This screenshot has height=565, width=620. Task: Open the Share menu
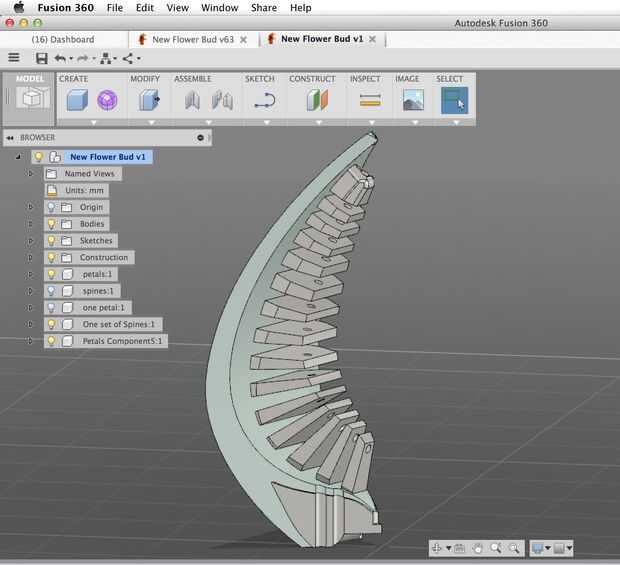(264, 8)
